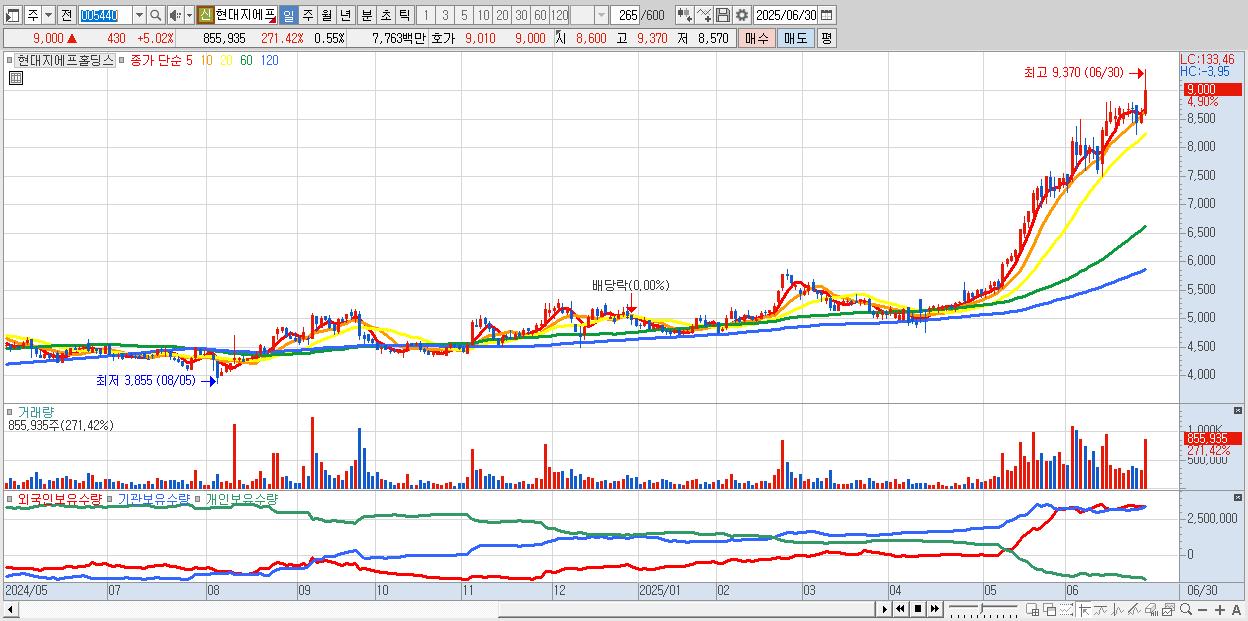The image size is (1248, 621).
Task: Click the 'A' text size icon at bottom
Action: 1236,609
